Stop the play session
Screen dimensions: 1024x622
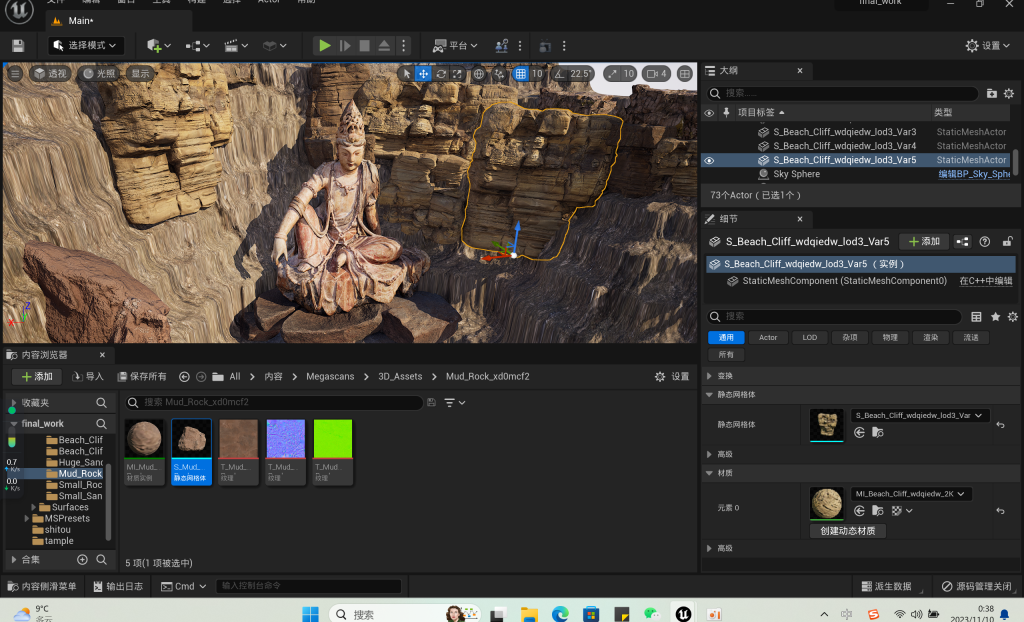364,46
